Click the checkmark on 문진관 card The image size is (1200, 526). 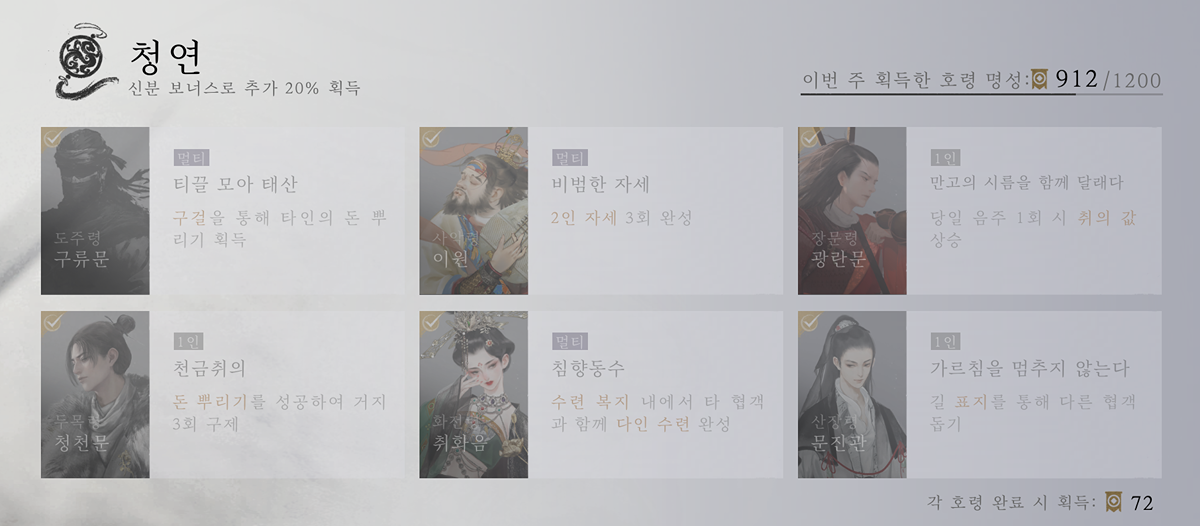[x=810, y=323]
